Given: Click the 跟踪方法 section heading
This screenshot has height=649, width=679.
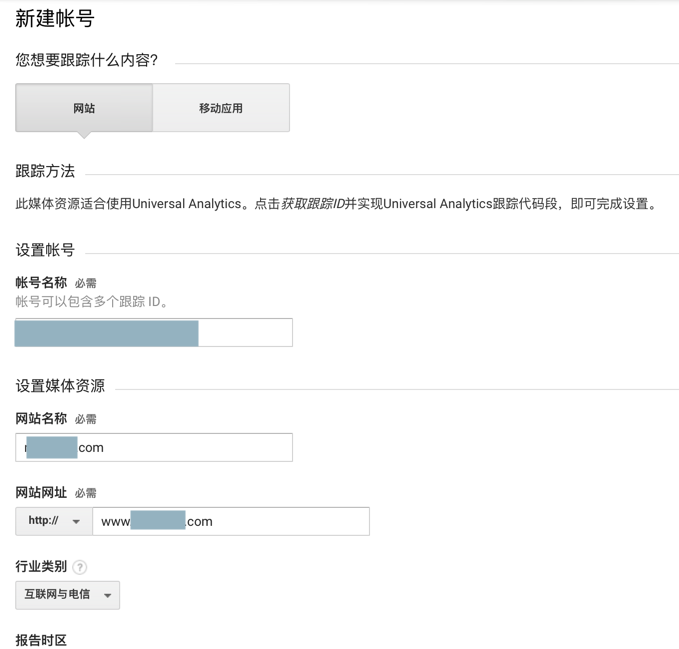Looking at the screenshot, I should (45, 171).
